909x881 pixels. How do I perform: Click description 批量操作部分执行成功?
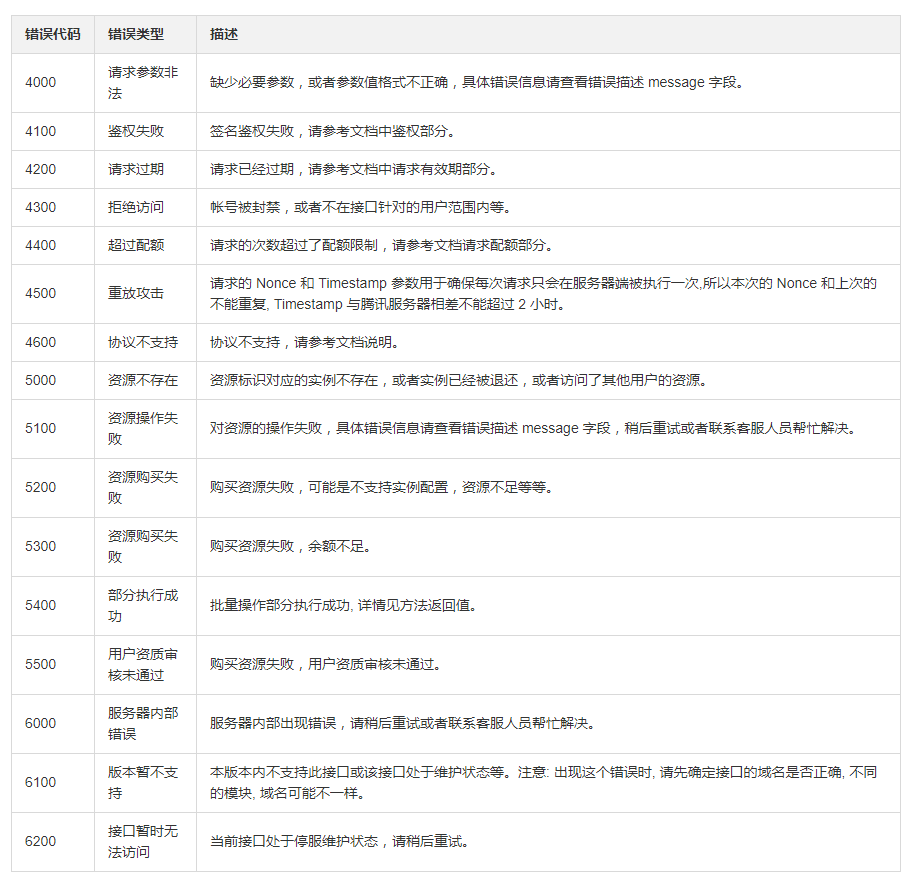point(343,605)
